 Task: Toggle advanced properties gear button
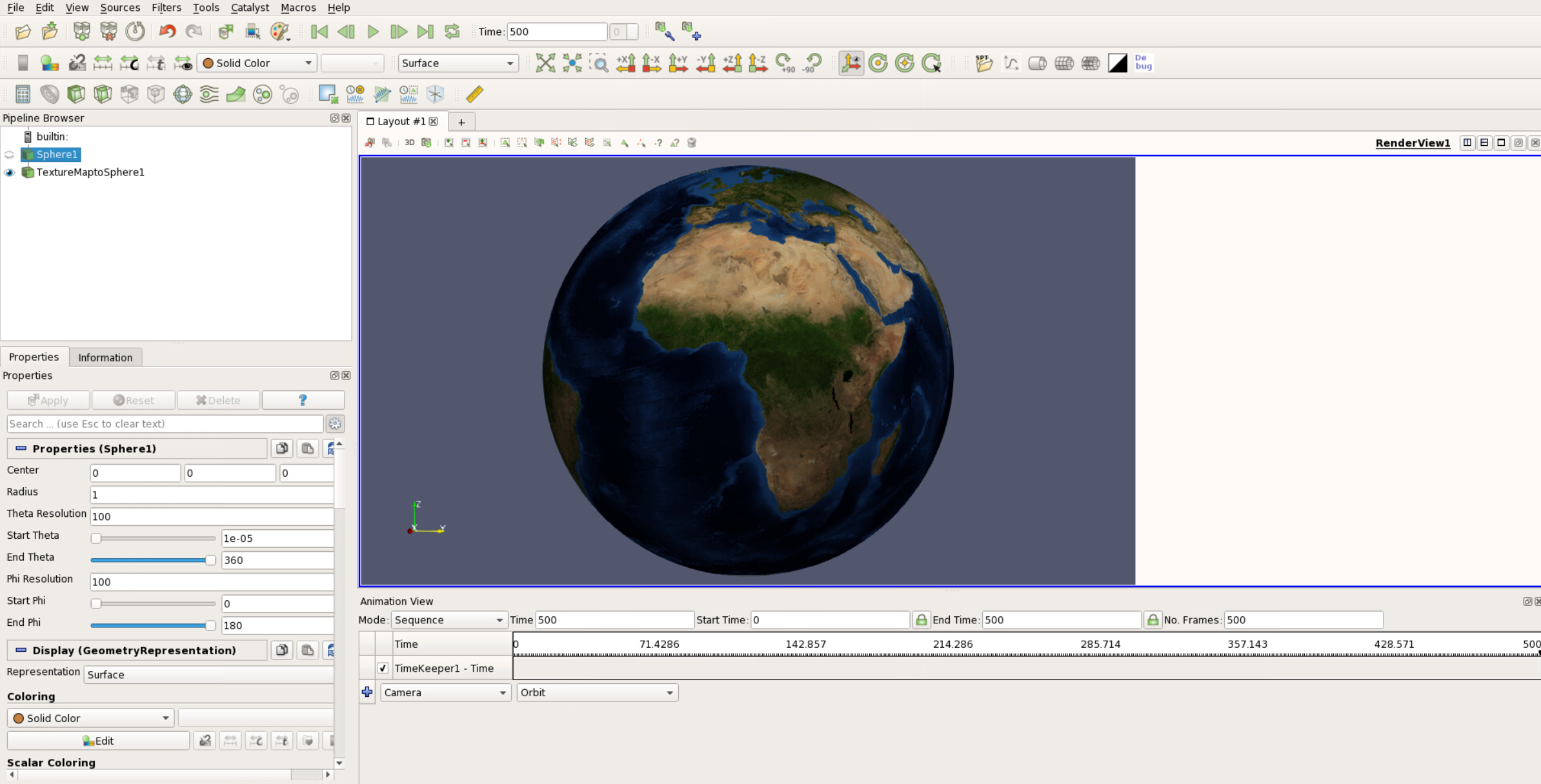tap(335, 424)
